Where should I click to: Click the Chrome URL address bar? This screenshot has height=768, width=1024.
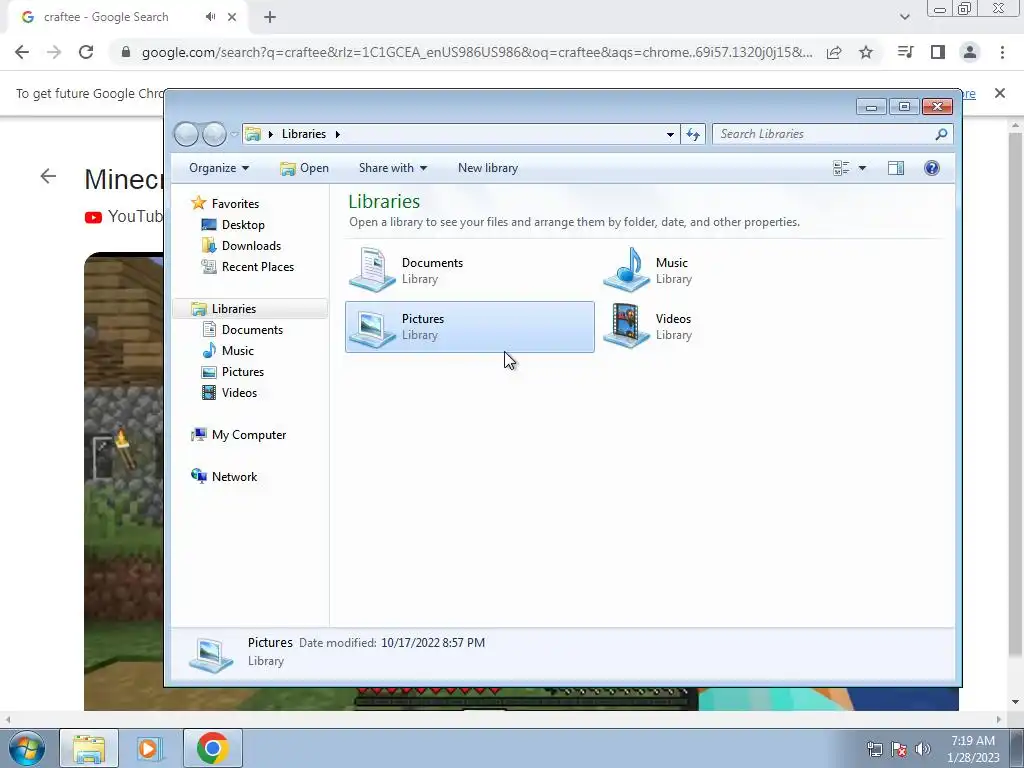coord(477,52)
